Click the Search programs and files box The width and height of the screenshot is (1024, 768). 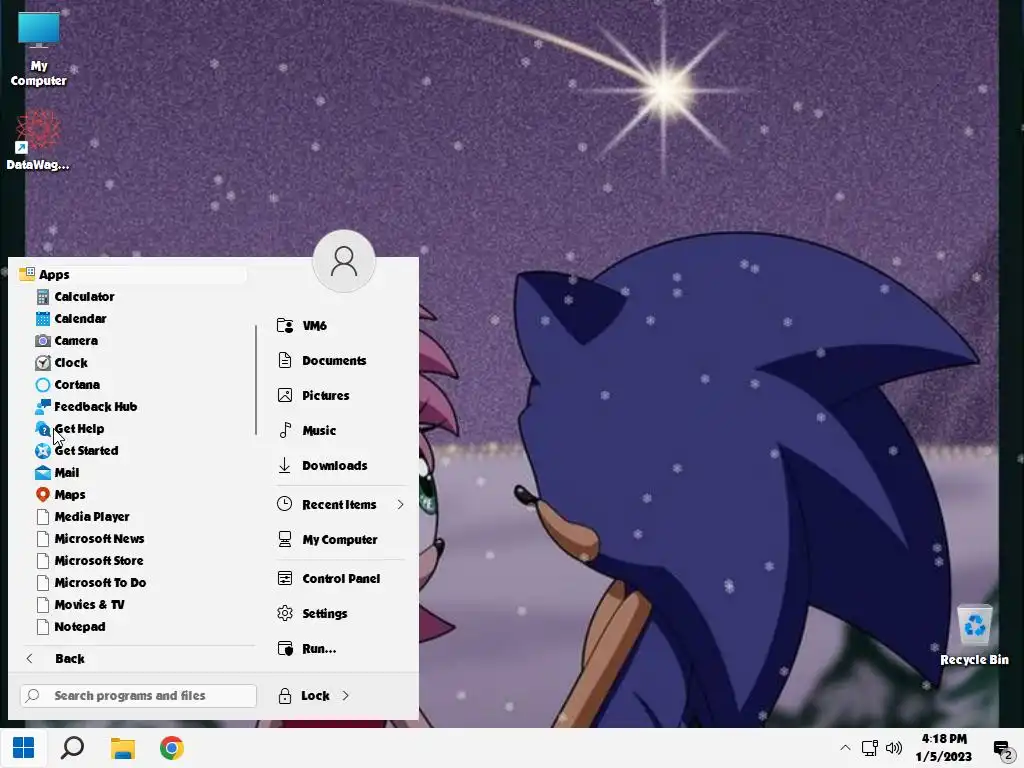click(138, 696)
